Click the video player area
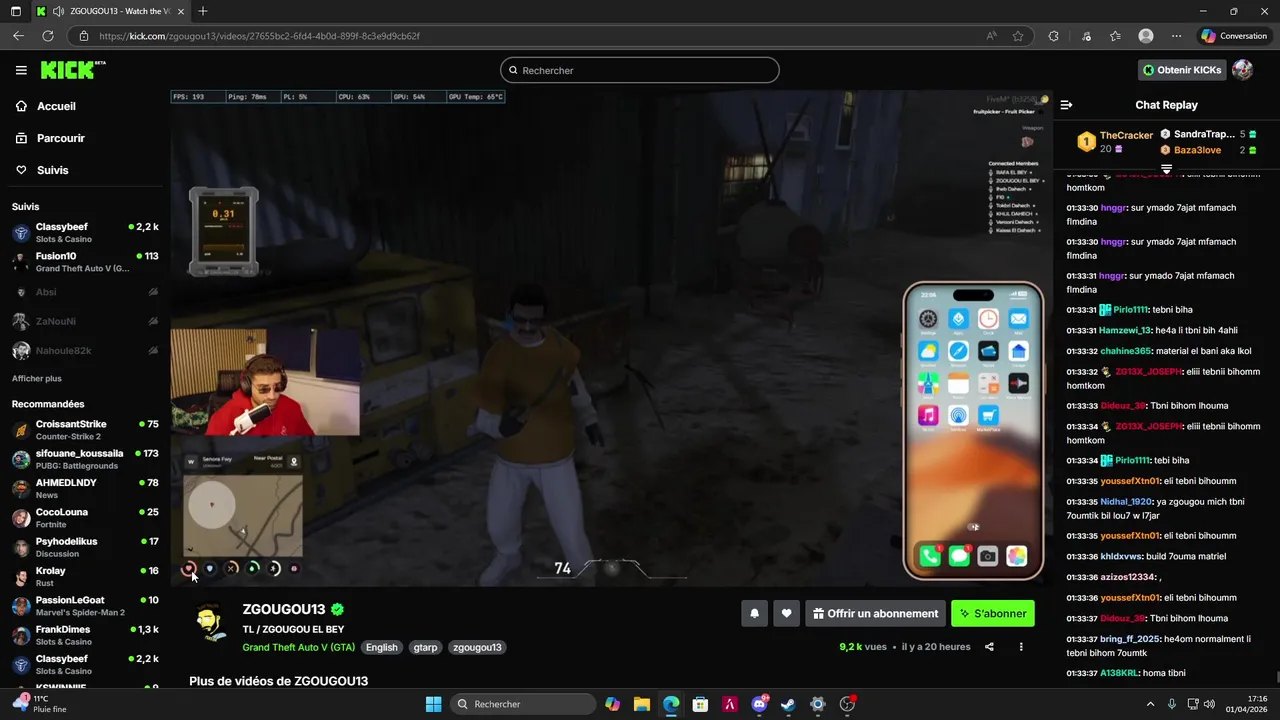 (611, 338)
